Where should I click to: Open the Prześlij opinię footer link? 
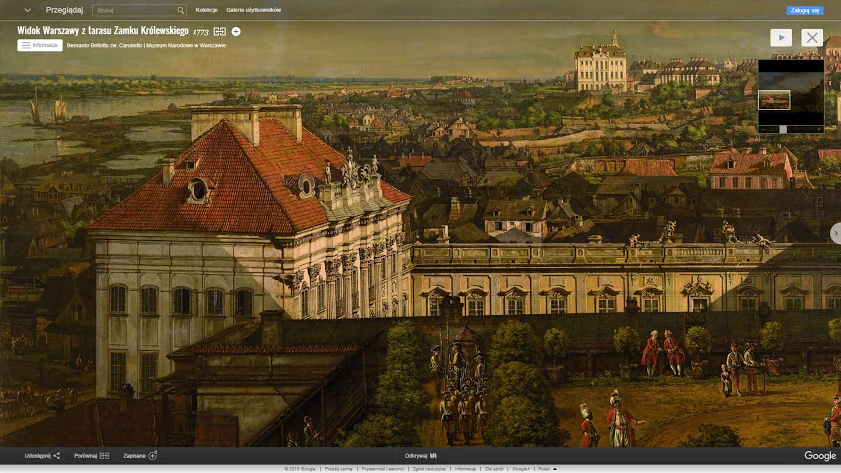(x=338, y=469)
